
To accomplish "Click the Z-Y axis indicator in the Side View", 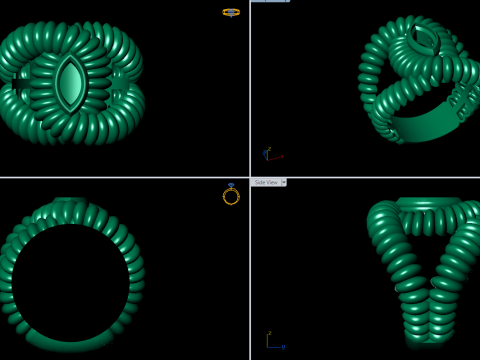I will (x=276, y=341).
